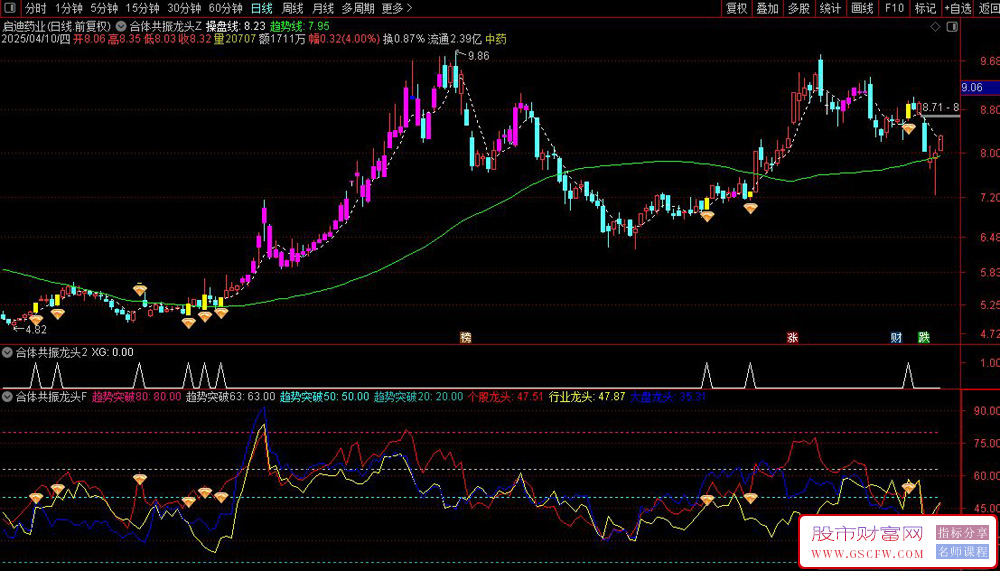Click the 趋势突破80: 80.00 legend

pyautogui.click(x=137, y=396)
